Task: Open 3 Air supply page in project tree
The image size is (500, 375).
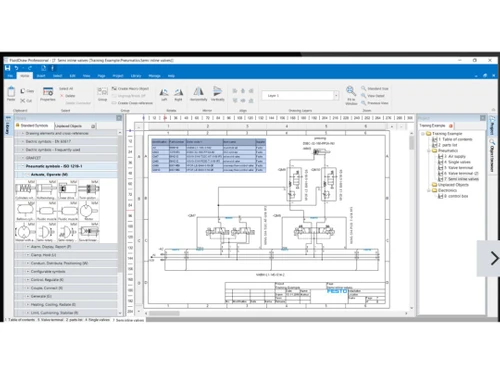Action: click(x=452, y=156)
